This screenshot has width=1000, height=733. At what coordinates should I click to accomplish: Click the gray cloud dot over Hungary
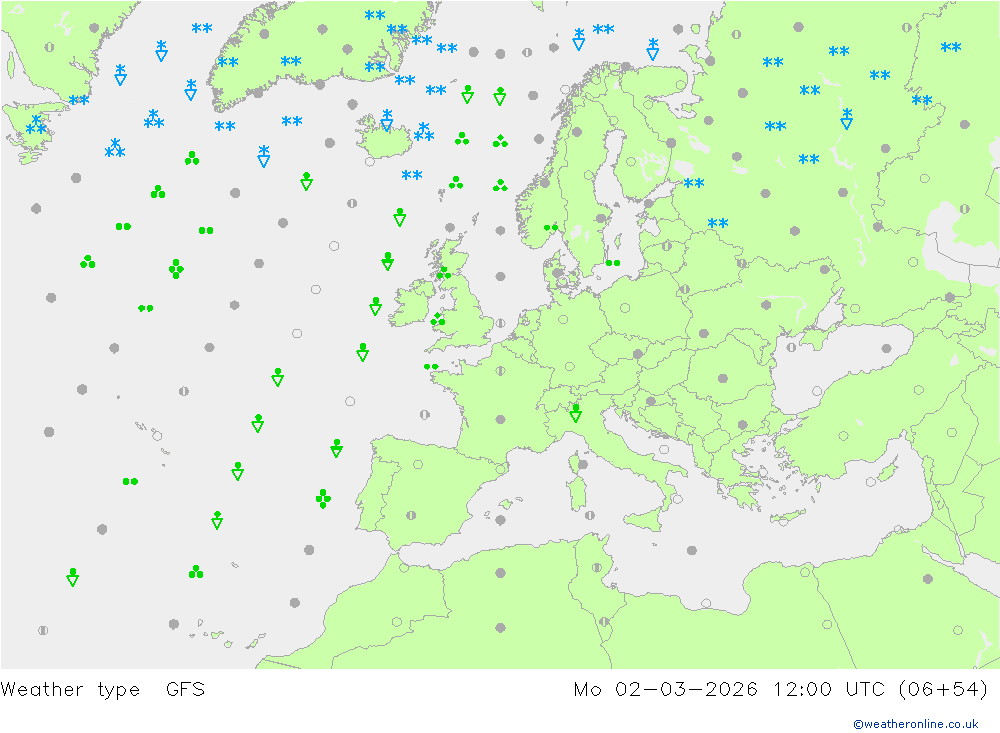click(723, 378)
